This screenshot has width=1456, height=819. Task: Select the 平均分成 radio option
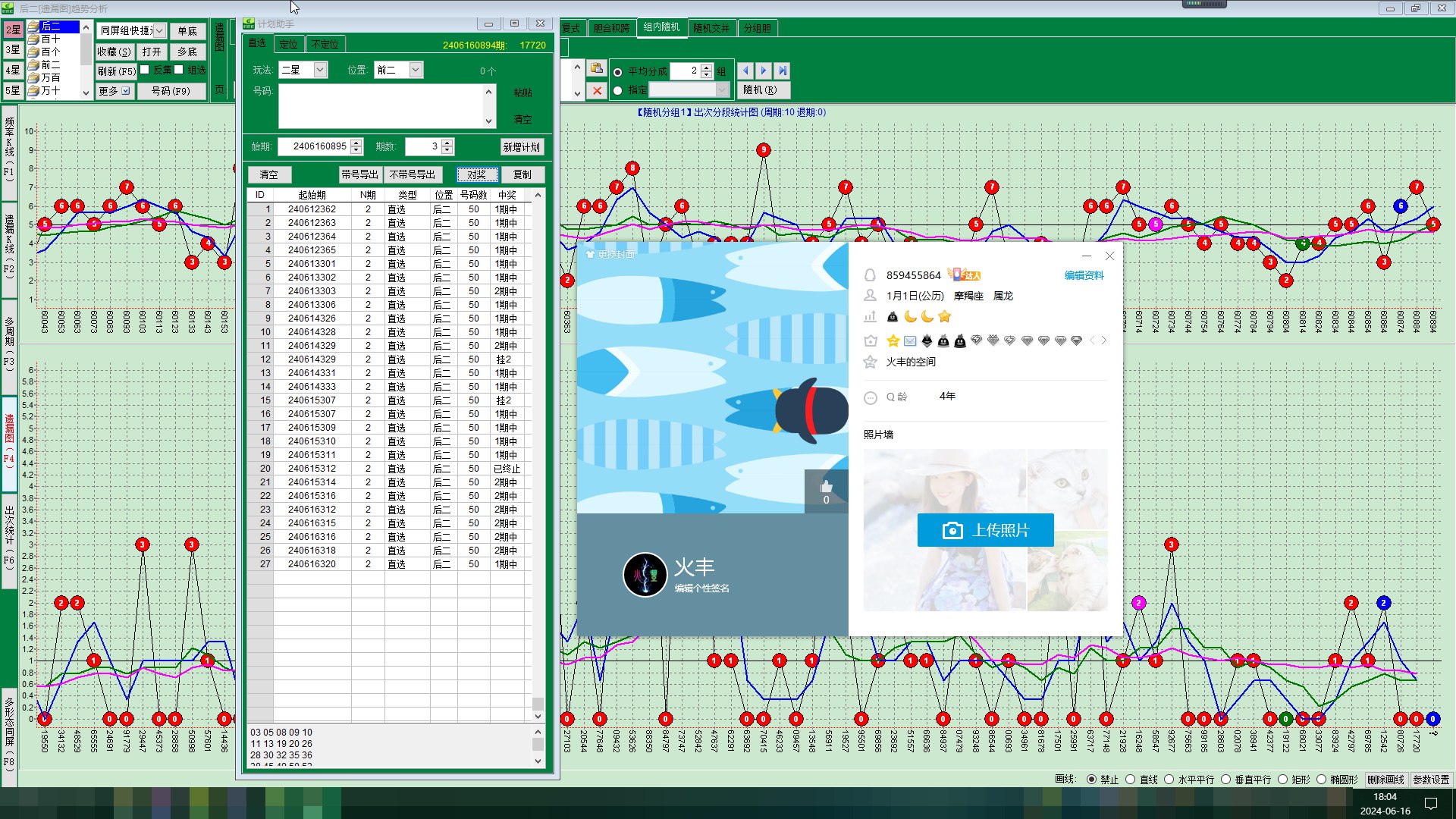click(617, 72)
